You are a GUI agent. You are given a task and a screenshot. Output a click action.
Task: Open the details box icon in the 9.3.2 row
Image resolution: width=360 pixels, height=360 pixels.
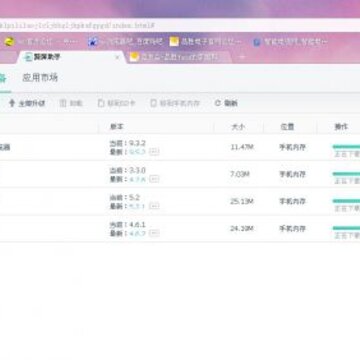point(154,152)
